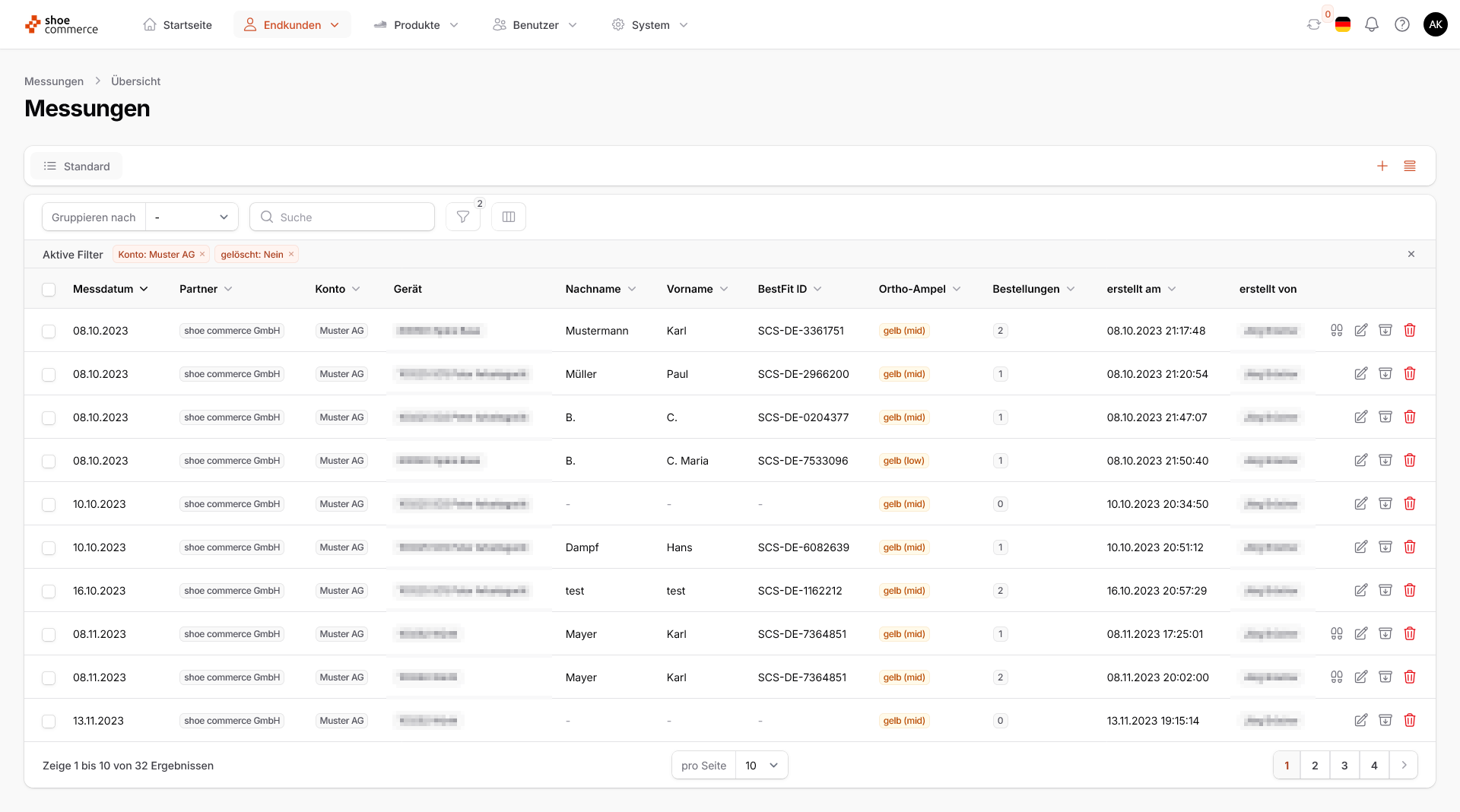Archive the Dampf Hans measurement

coord(1385,547)
